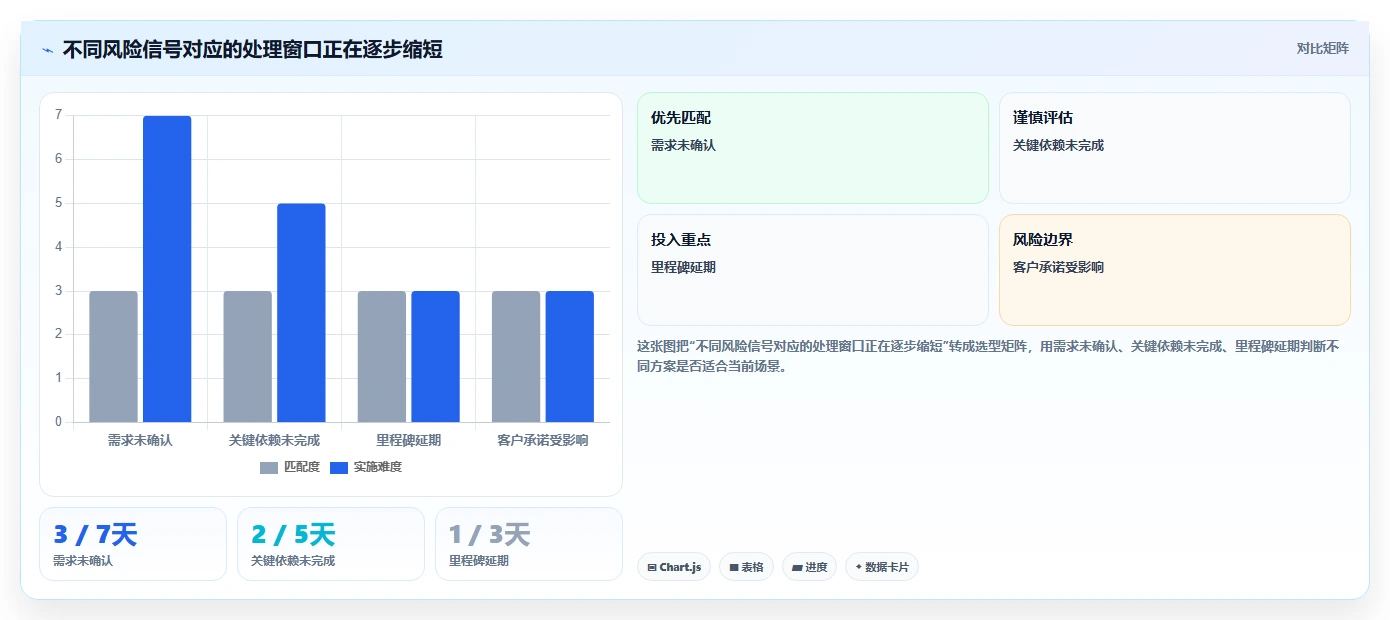Click the 实施难度 legend label
The height and width of the screenshot is (620, 1390).
[378, 467]
